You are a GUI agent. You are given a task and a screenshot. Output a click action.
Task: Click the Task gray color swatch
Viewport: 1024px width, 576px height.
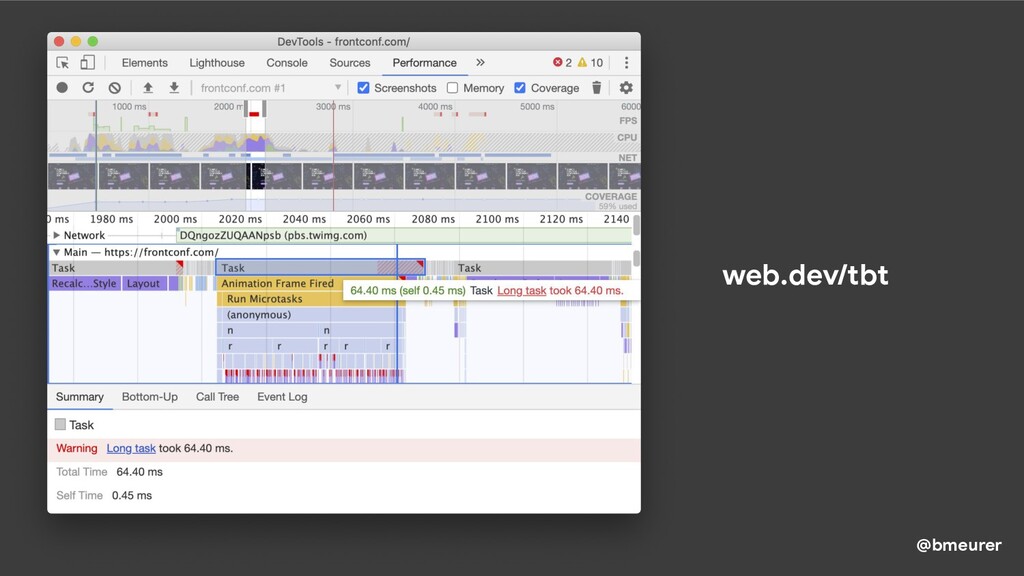pos(61,424)
